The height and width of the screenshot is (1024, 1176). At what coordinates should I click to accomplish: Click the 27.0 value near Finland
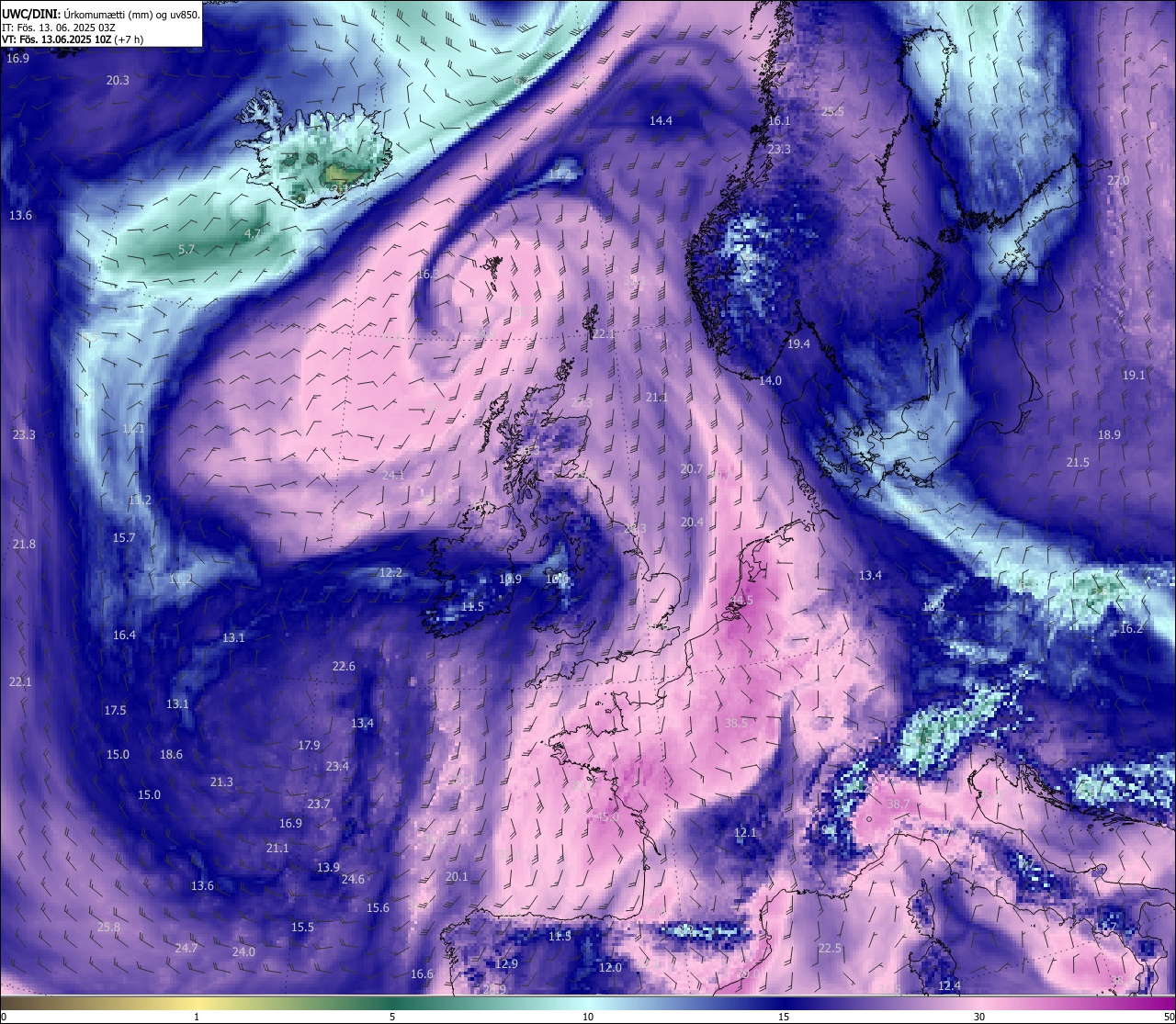(1117, 180)
